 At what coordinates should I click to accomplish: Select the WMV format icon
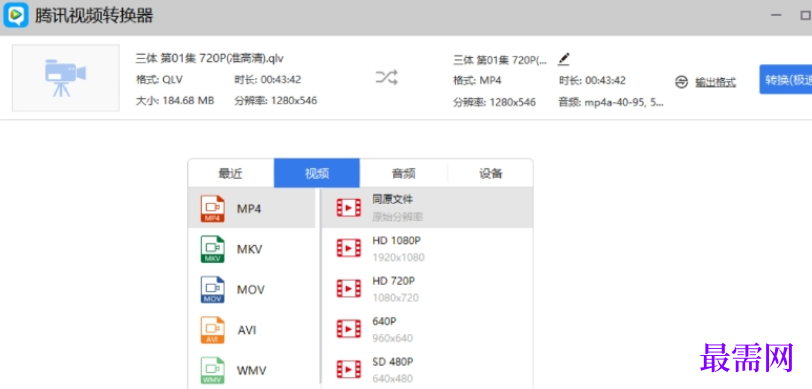[x=213, y=370]
